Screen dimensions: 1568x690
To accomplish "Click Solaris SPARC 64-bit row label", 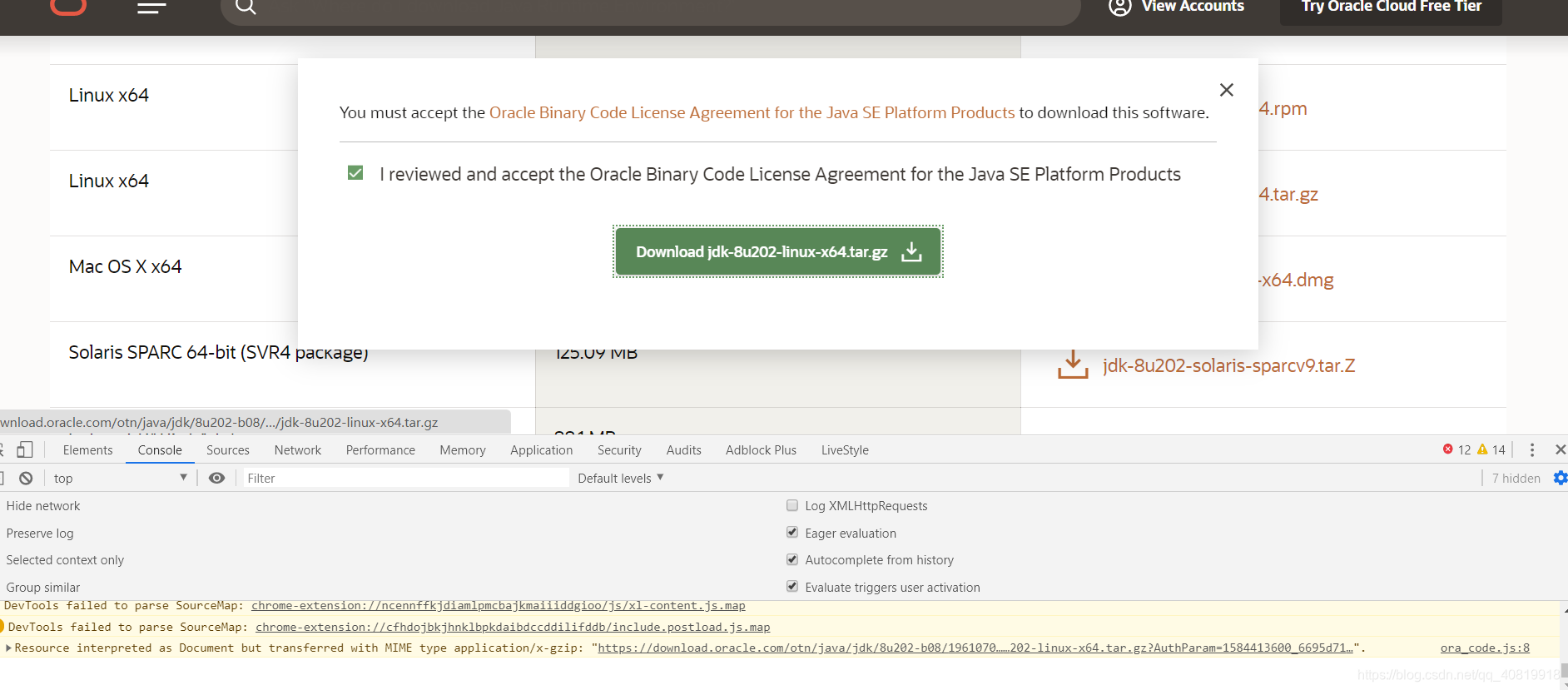I will pyautogui.click(x=219, y=352).
